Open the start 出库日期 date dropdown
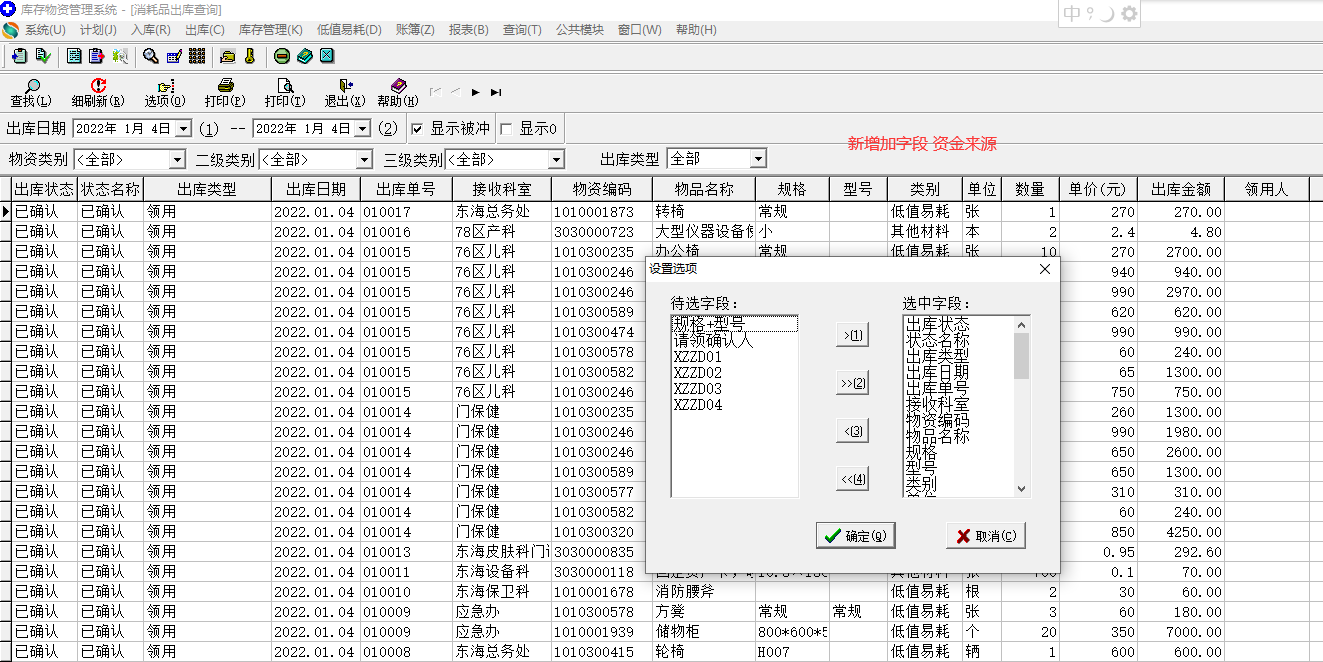The image size is (1323, 662). [183, 129]
